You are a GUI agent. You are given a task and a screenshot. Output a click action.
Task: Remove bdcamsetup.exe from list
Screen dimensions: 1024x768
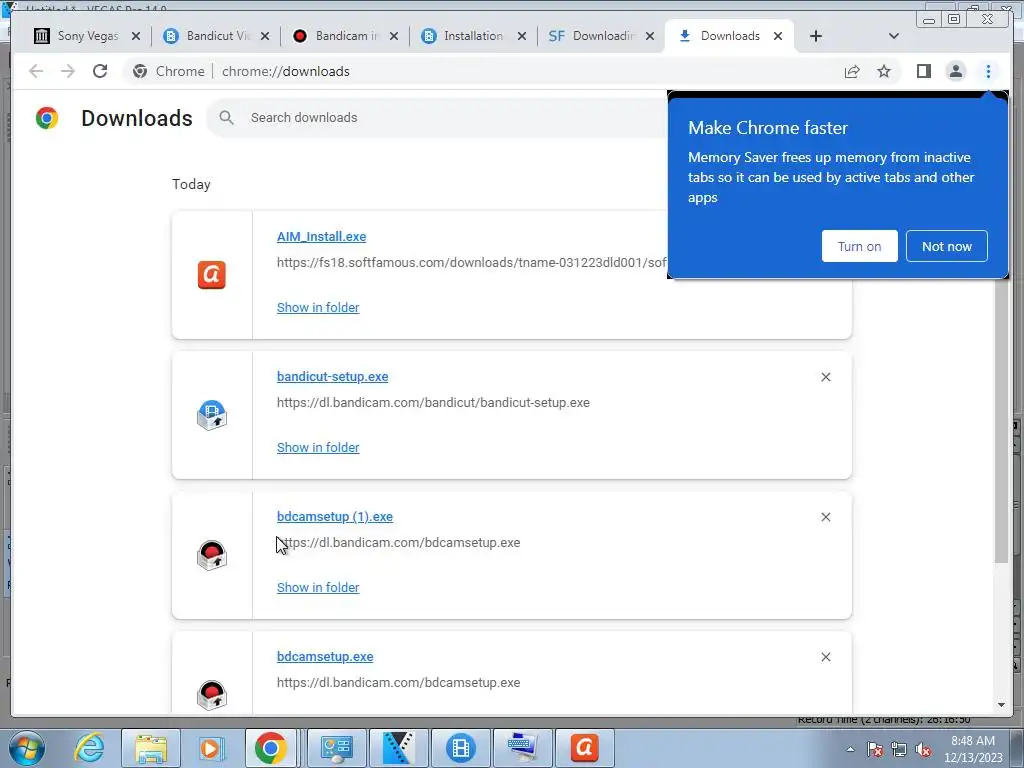click(x=825, y=656)
